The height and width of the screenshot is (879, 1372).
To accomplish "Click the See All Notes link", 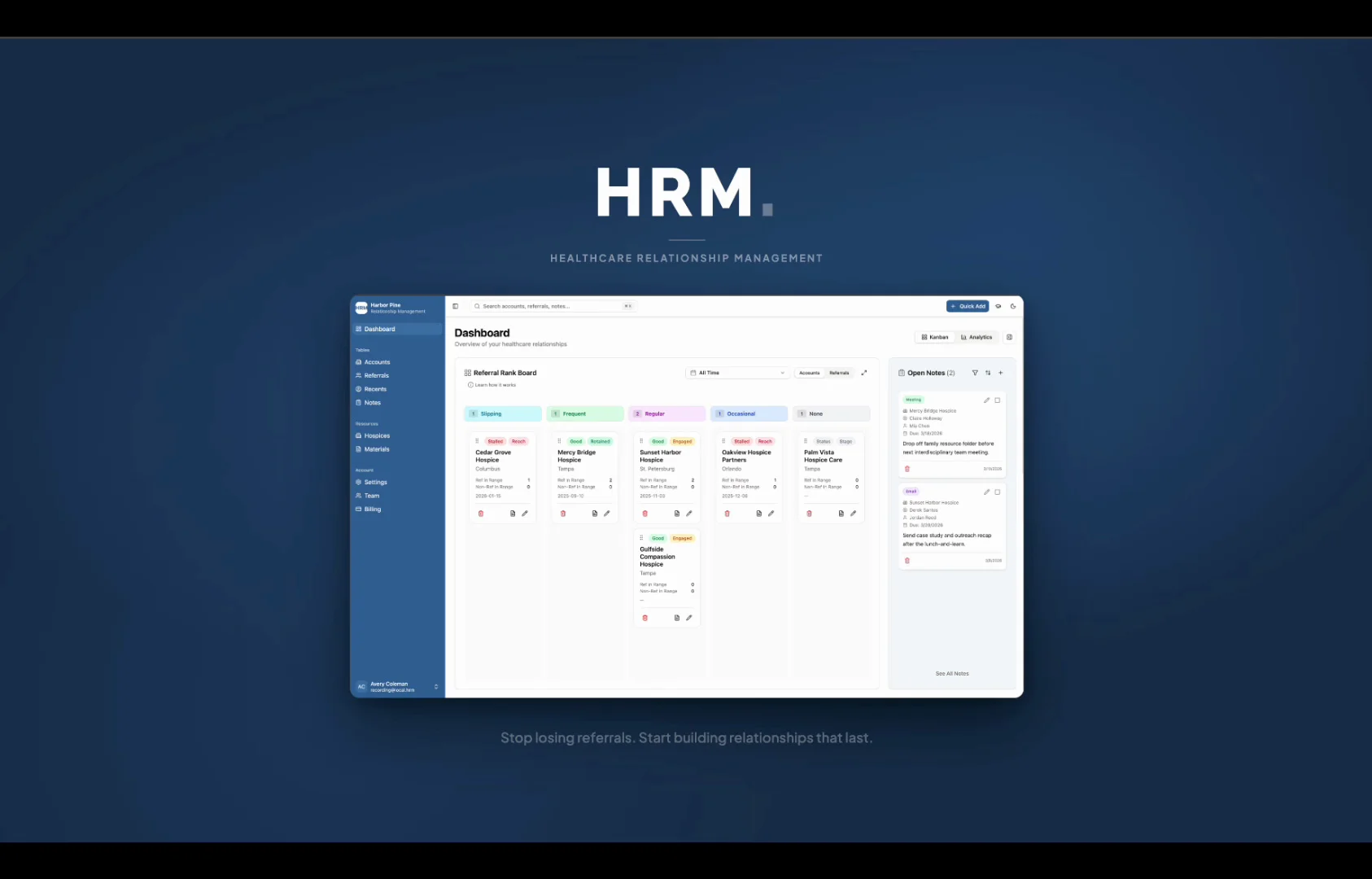I will click(952, 674).
